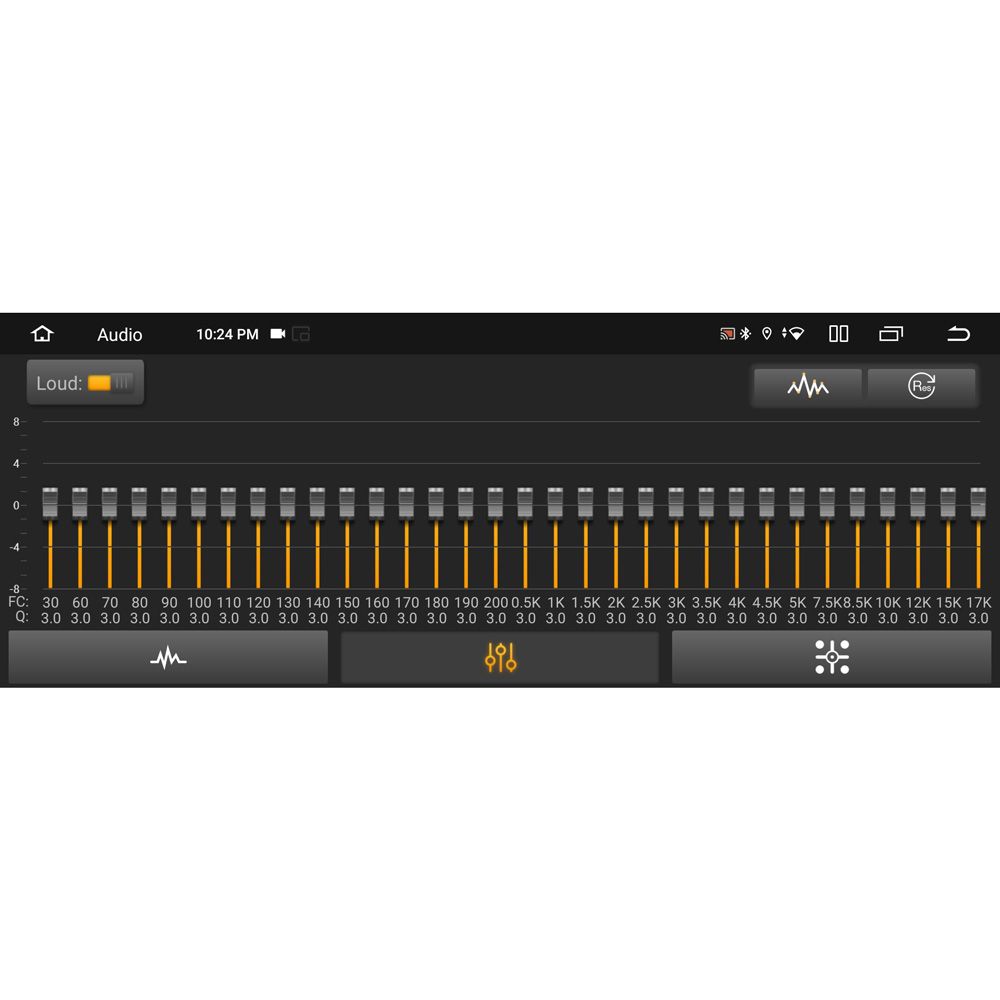Click the 17K band slider handle

click(x=978, y=502)
